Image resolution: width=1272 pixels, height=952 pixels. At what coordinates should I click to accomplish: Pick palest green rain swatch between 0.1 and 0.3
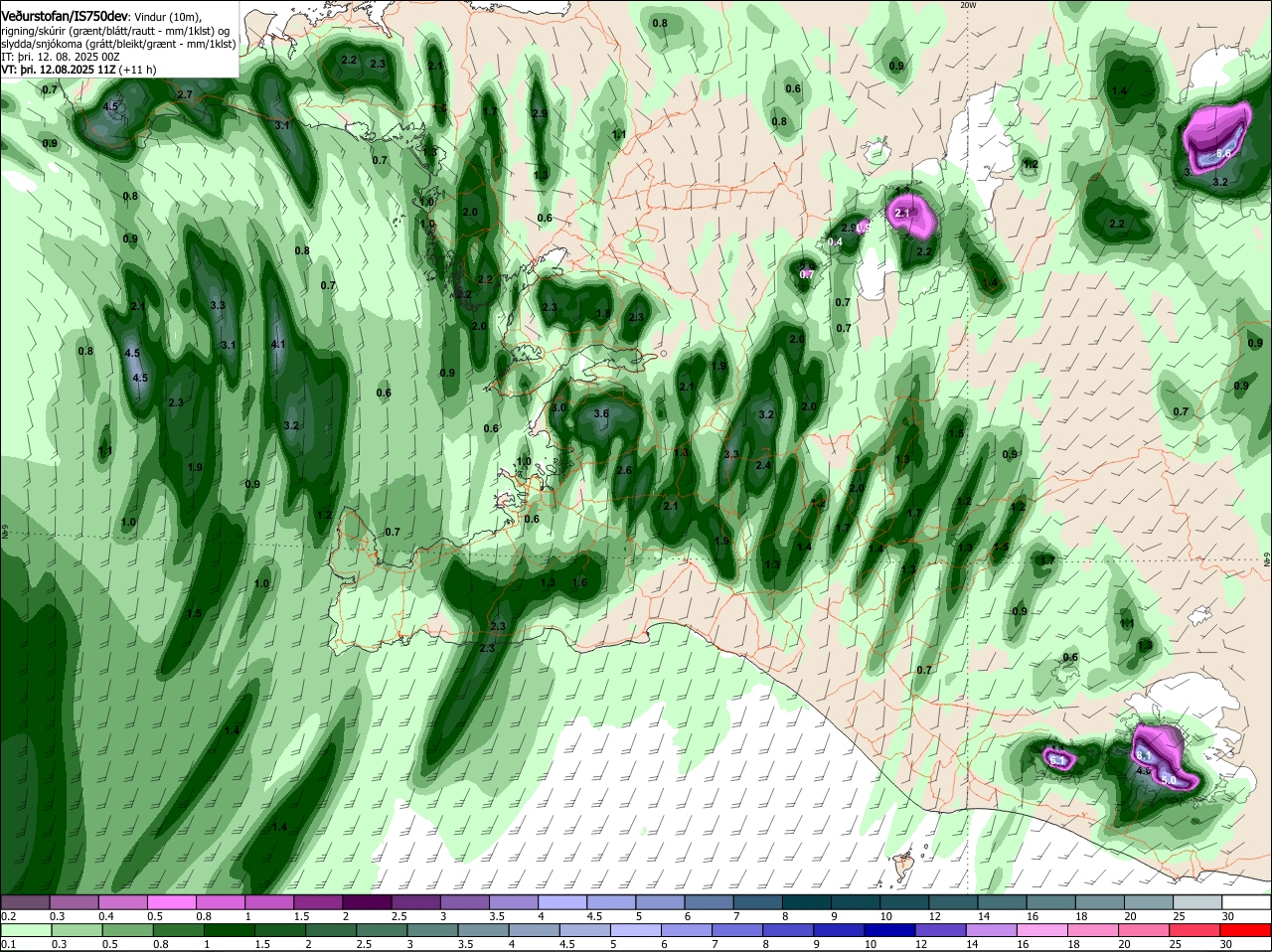[25, 930]
